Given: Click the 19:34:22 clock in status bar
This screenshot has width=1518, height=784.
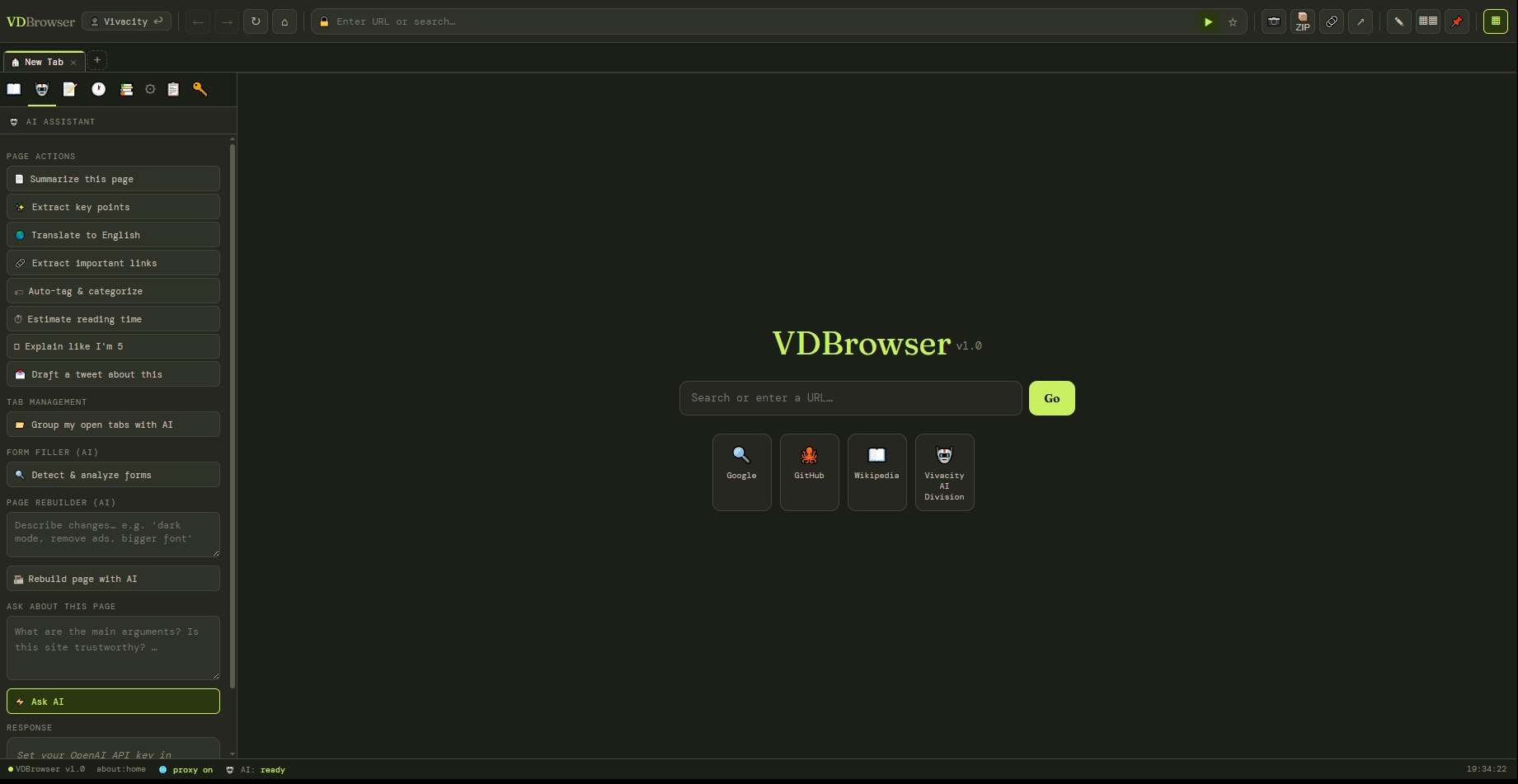Looking at the screenshot, I should point(1486,769).
